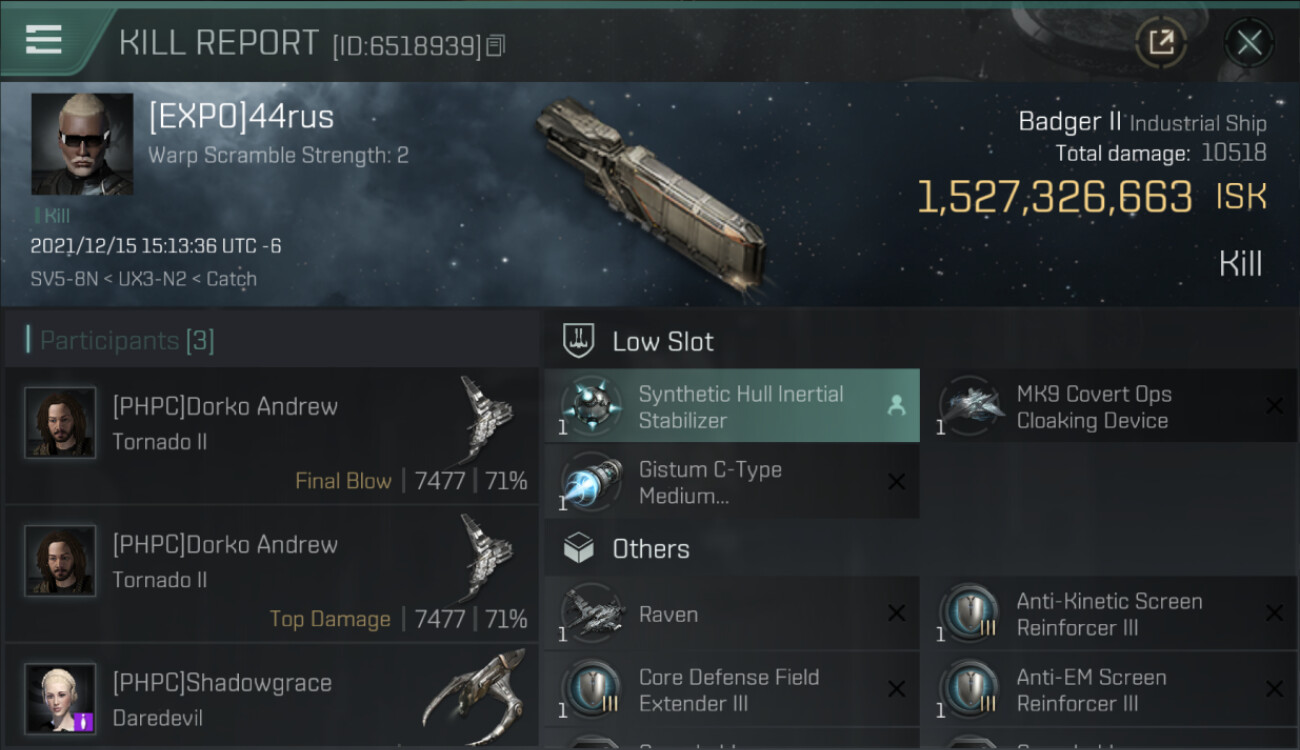
Task: Open the 44rus pilot portrait
Action: pyautogui.click(x=82, y=144)
